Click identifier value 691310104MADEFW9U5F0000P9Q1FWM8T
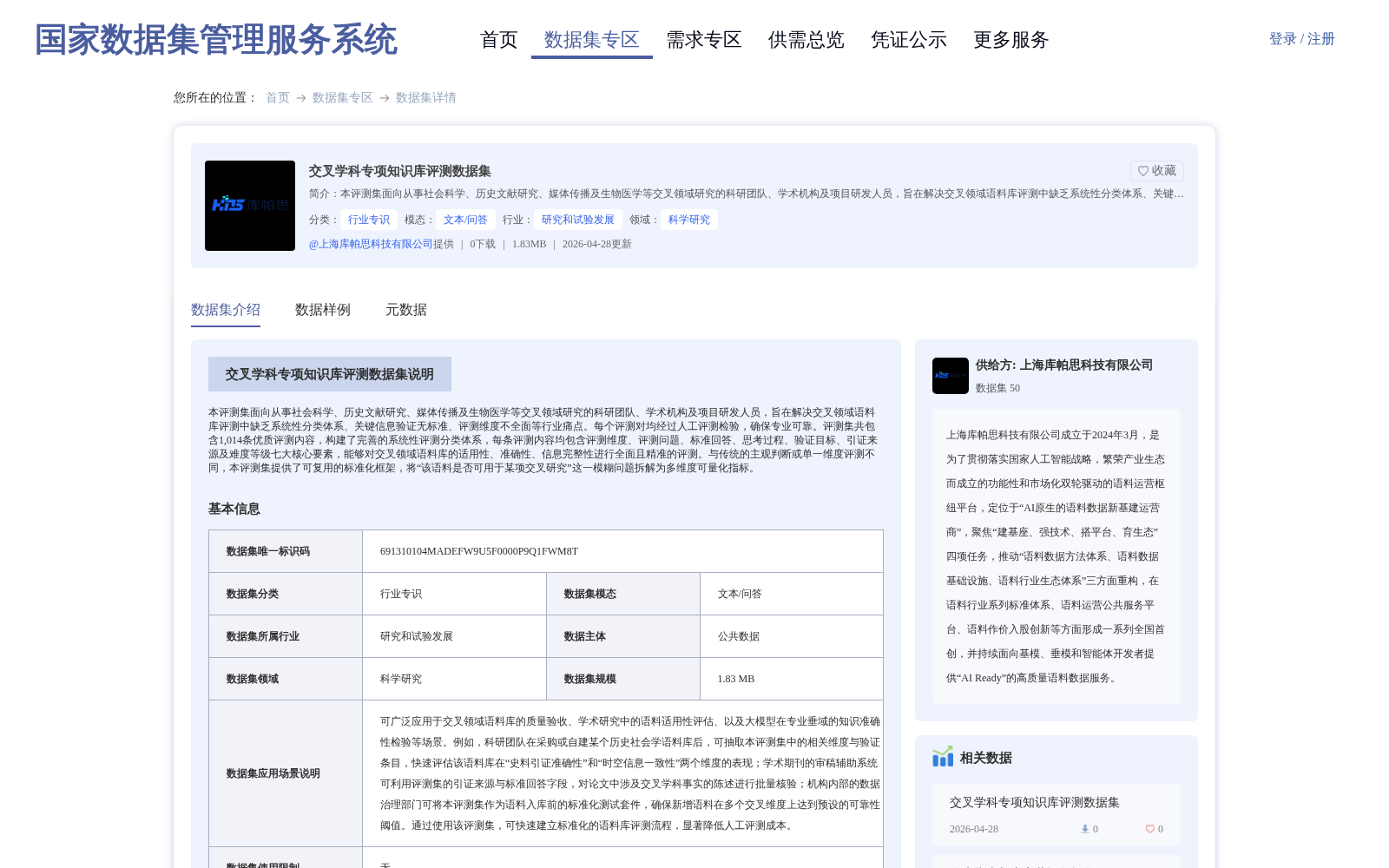This screenshot has width=1389, height=868. pos(479,551)
